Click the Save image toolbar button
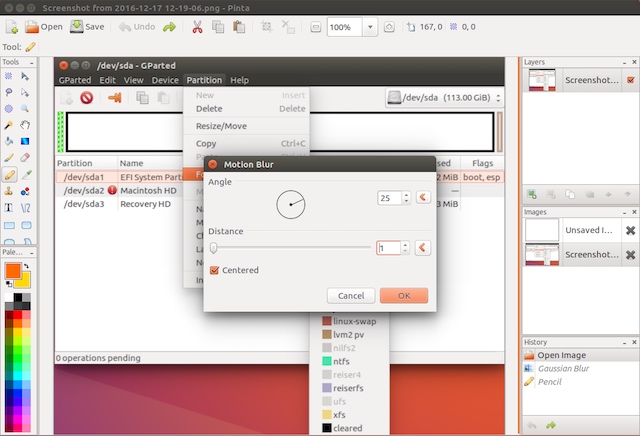The width and height of the screenshot is (640, 436). [x=87, y=27]
